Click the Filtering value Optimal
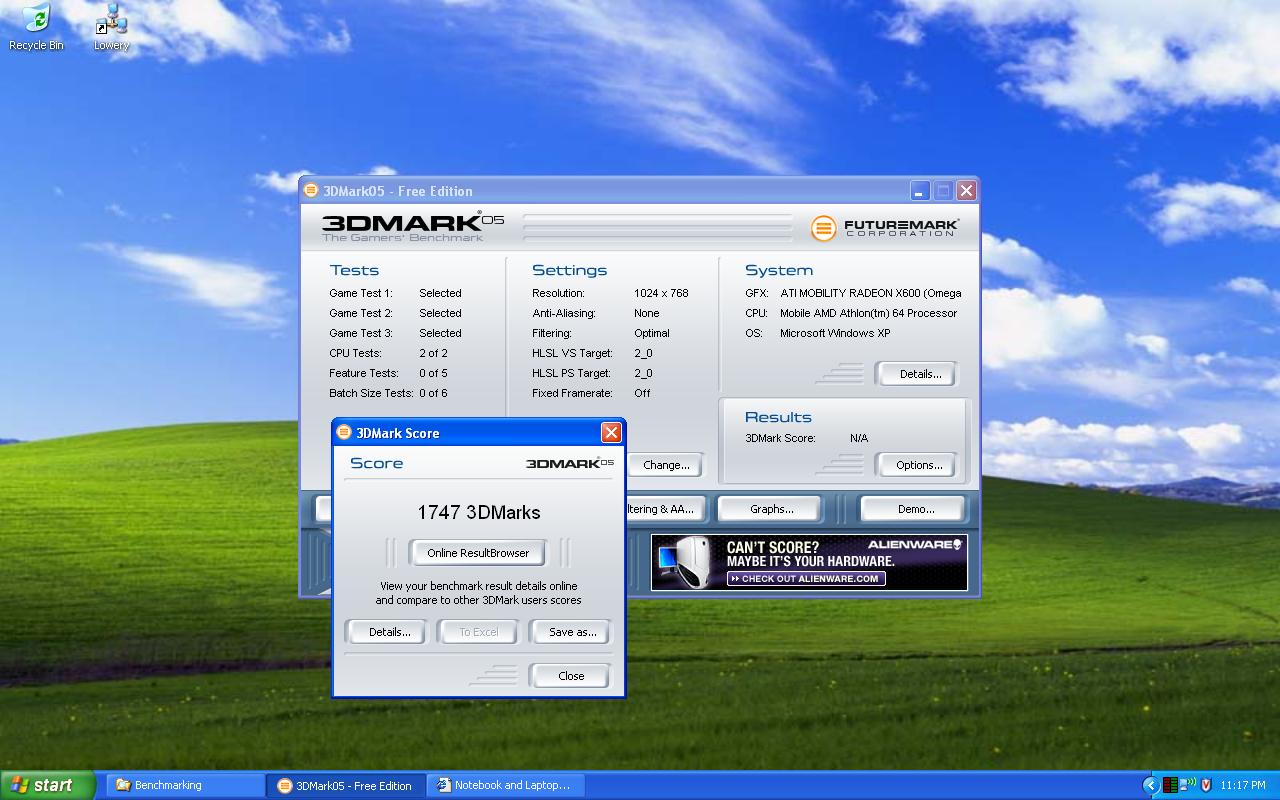The width and height of the screenshot is (1280, 800). [652, 333]
